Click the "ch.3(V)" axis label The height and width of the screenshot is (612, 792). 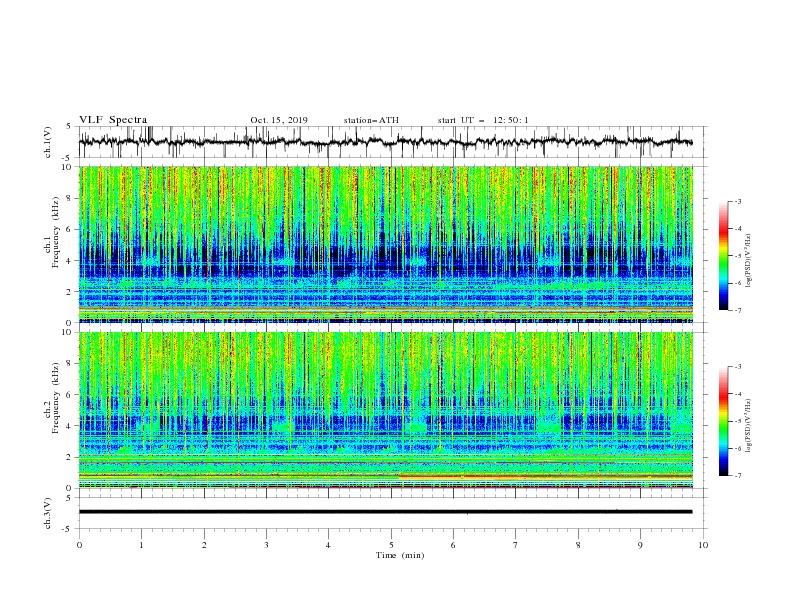(48, 513)
